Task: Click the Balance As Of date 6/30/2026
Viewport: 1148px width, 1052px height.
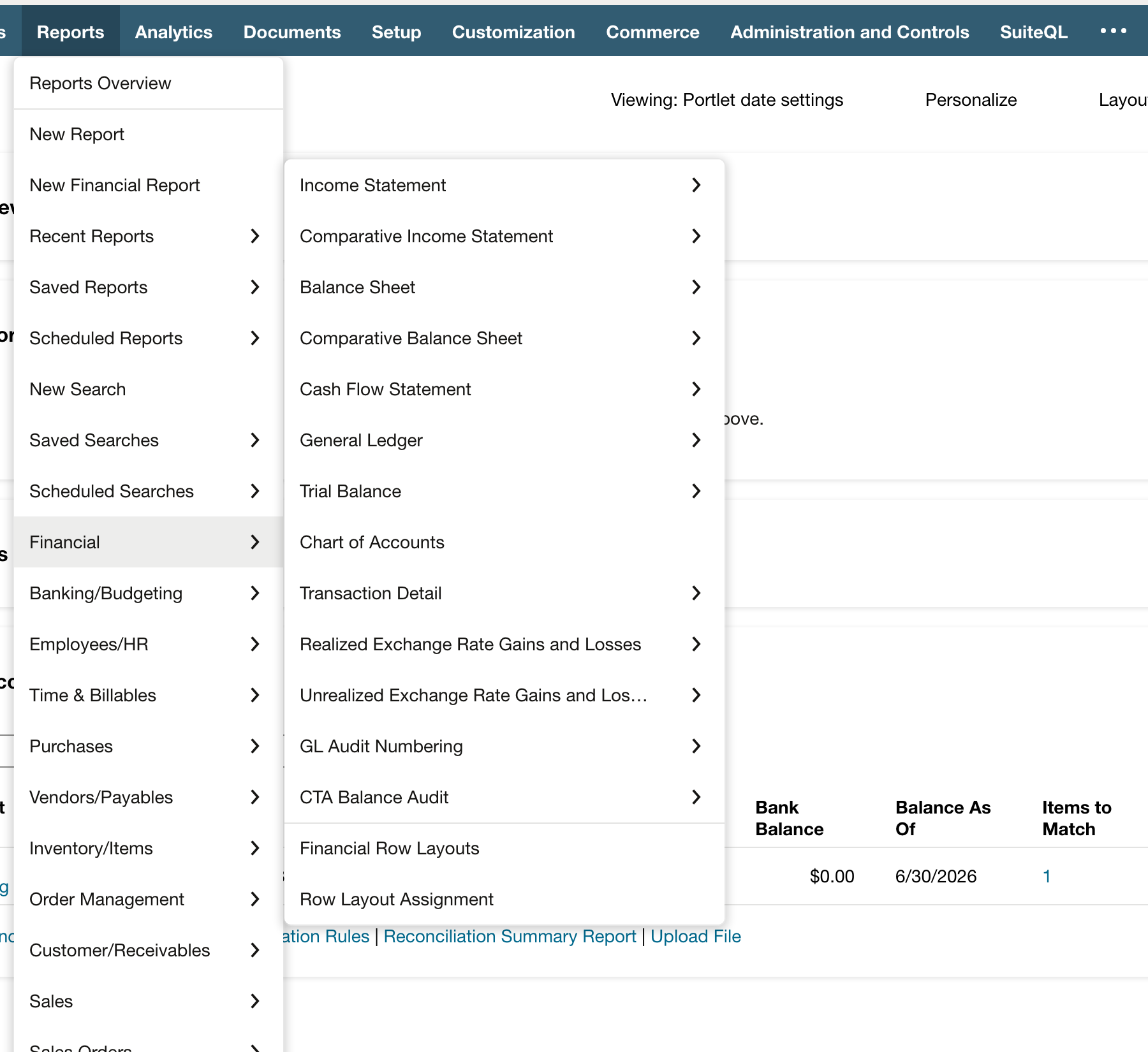Action: point(936,877)
